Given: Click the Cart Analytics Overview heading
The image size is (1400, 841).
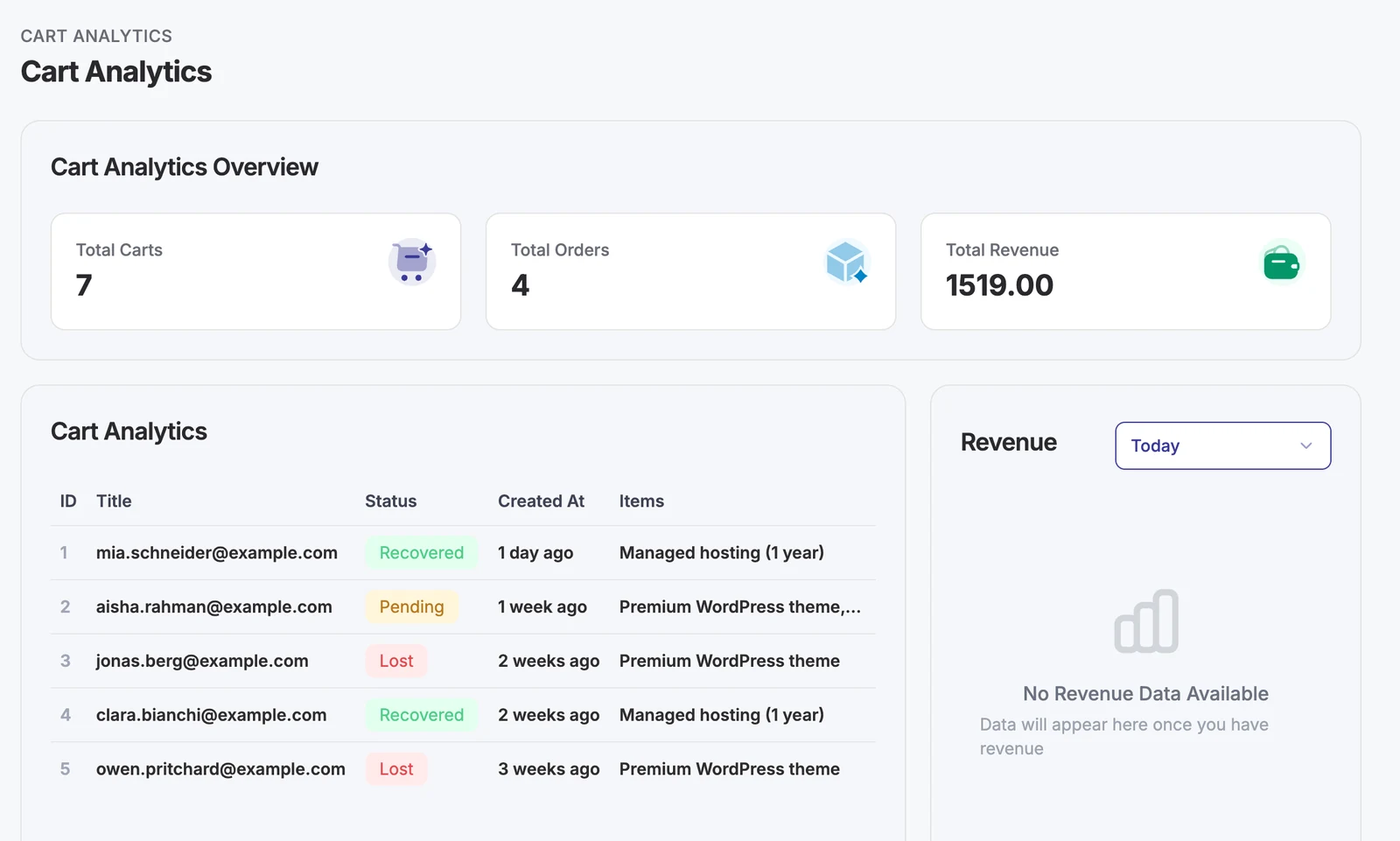Looking at the screenshot, I should pyautogui.click(x=185, y=167).
